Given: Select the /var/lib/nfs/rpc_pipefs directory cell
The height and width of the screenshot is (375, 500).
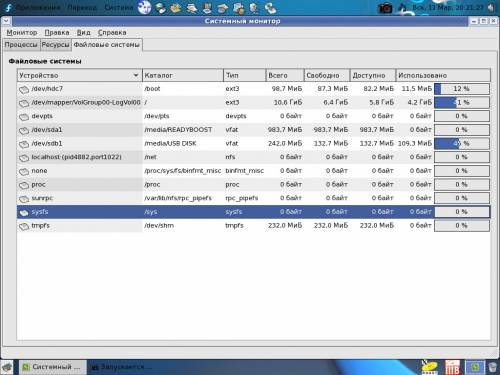Looking at the screenshot, I should [x=178, y=198].
